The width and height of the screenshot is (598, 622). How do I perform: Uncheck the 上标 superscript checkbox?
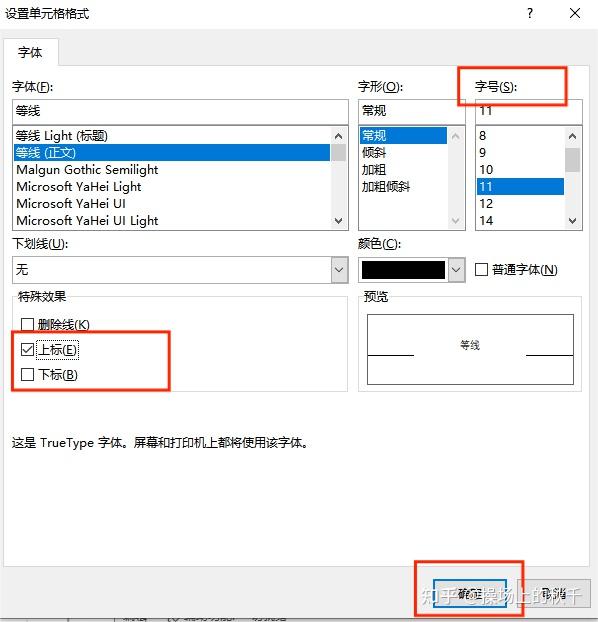[x=27, y=349]
